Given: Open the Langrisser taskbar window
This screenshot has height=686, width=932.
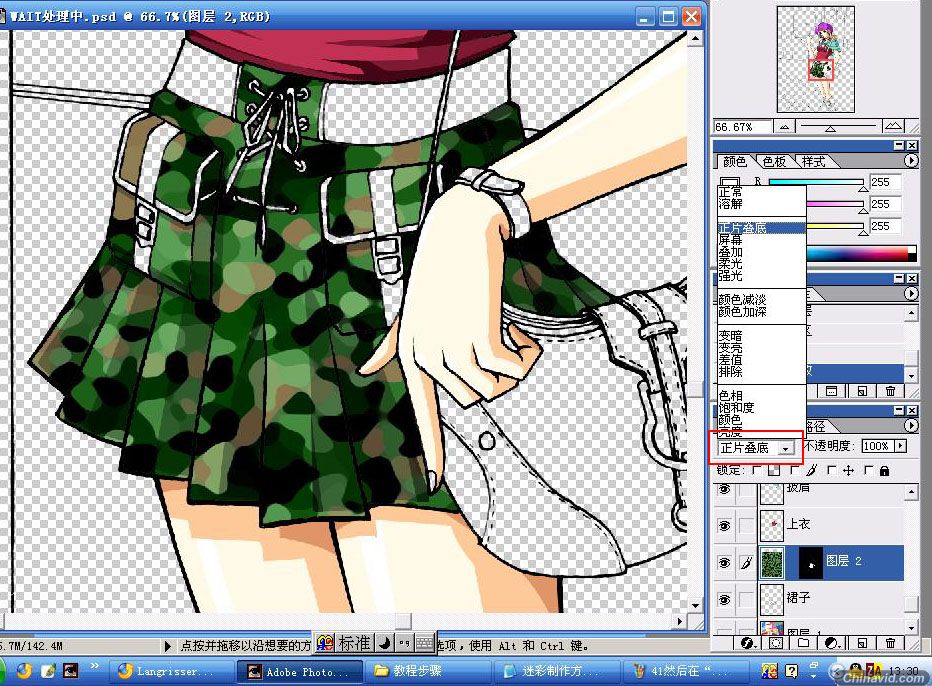Looking at the screenshot, I should (171, 672).
